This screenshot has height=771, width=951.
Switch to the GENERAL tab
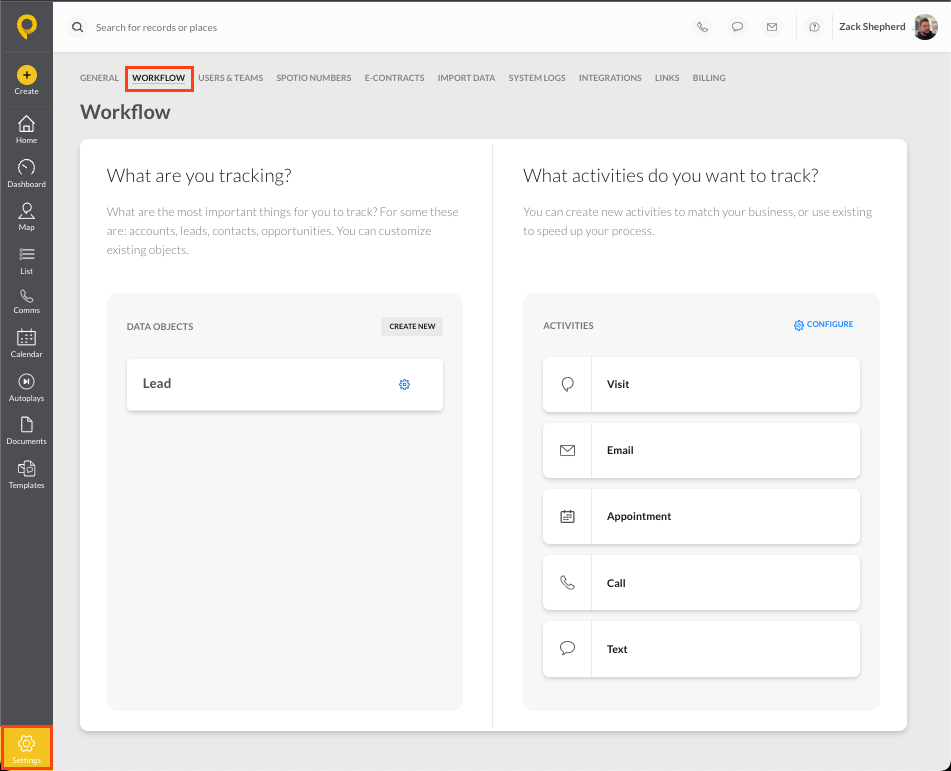pos(99,78)
